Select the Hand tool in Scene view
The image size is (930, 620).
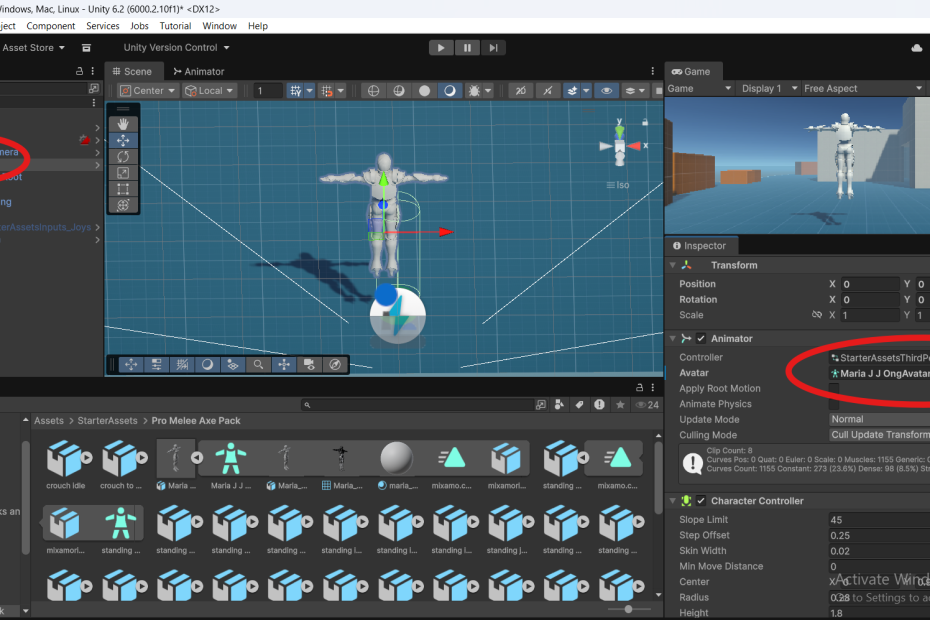[x=123, y=123]
